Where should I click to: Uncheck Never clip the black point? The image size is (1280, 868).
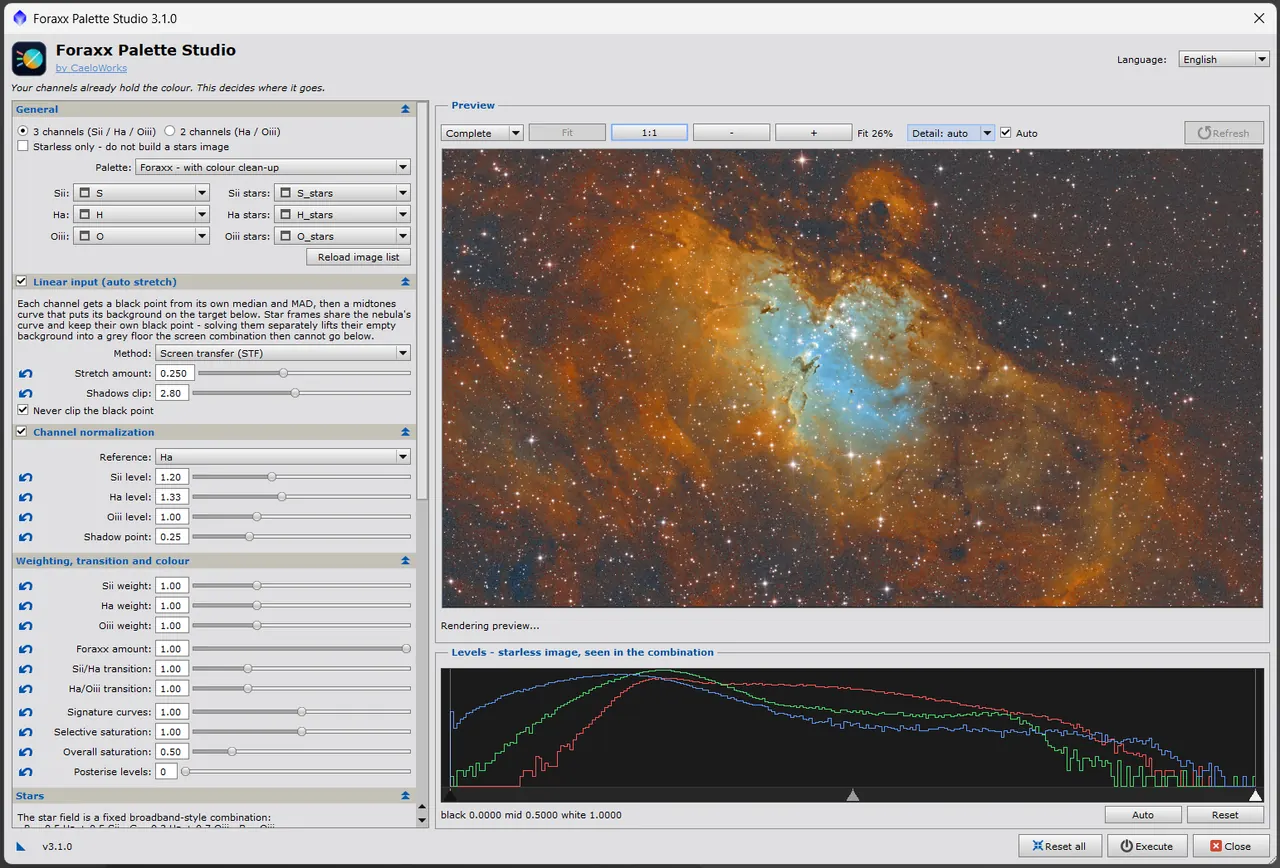click(x=24, y=411)
